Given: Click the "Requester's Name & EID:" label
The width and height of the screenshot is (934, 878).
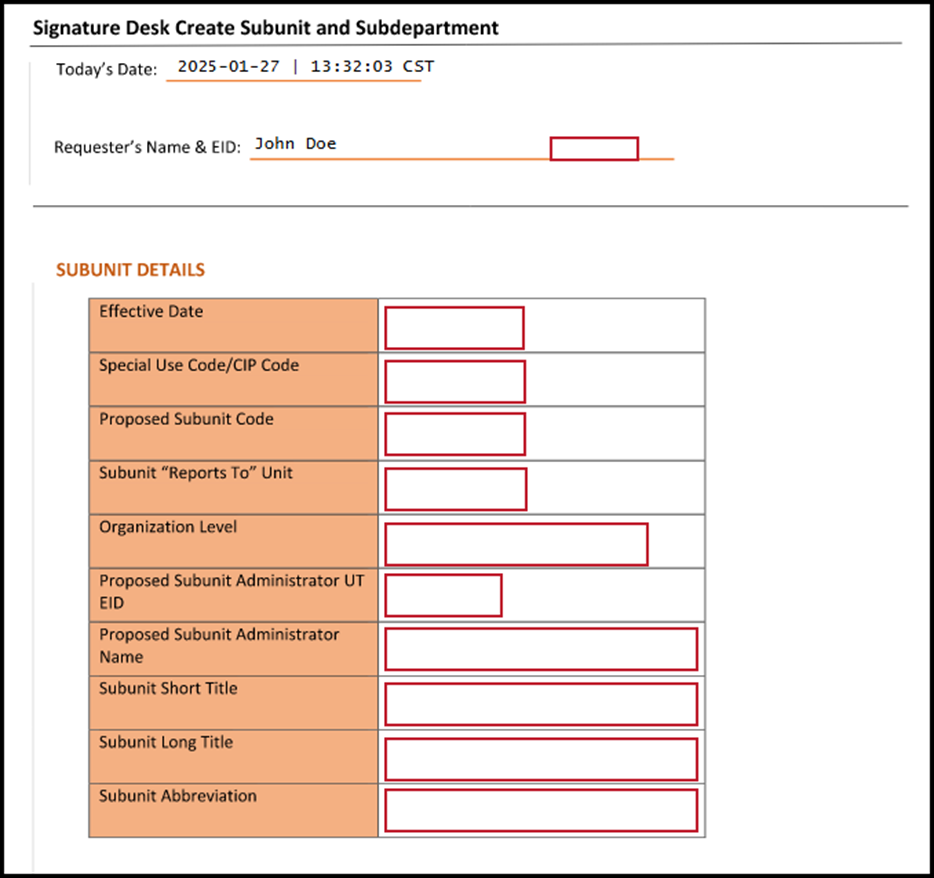Looking at the screenshot, I should (148, 147).
